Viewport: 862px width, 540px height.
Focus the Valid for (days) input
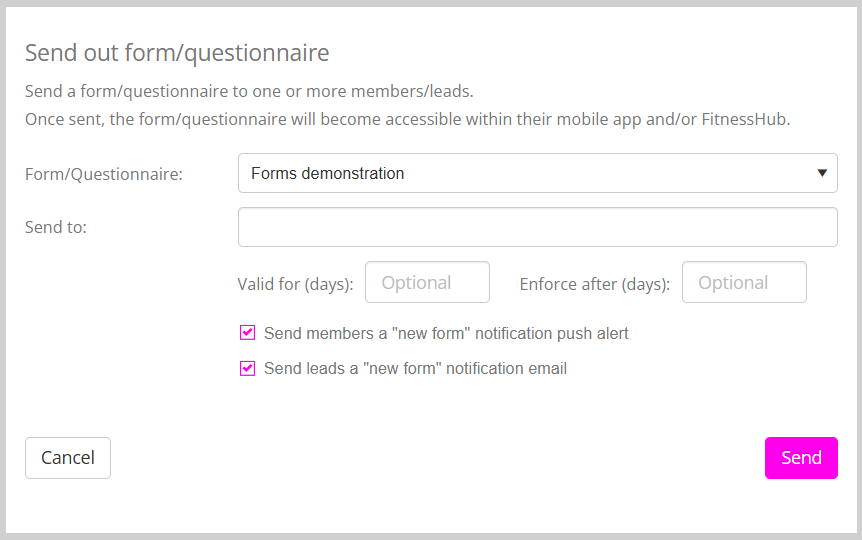click(x=427, y=282)
